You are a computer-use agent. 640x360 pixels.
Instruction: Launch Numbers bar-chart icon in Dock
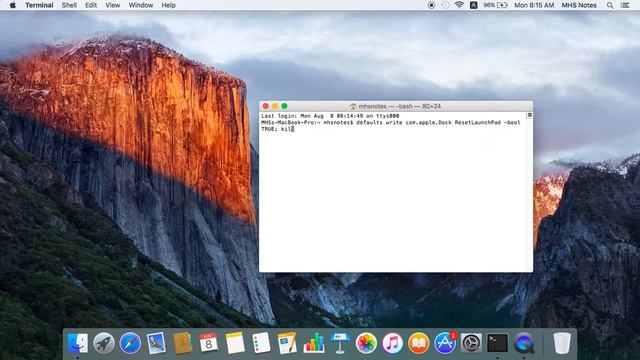[313, 343]
